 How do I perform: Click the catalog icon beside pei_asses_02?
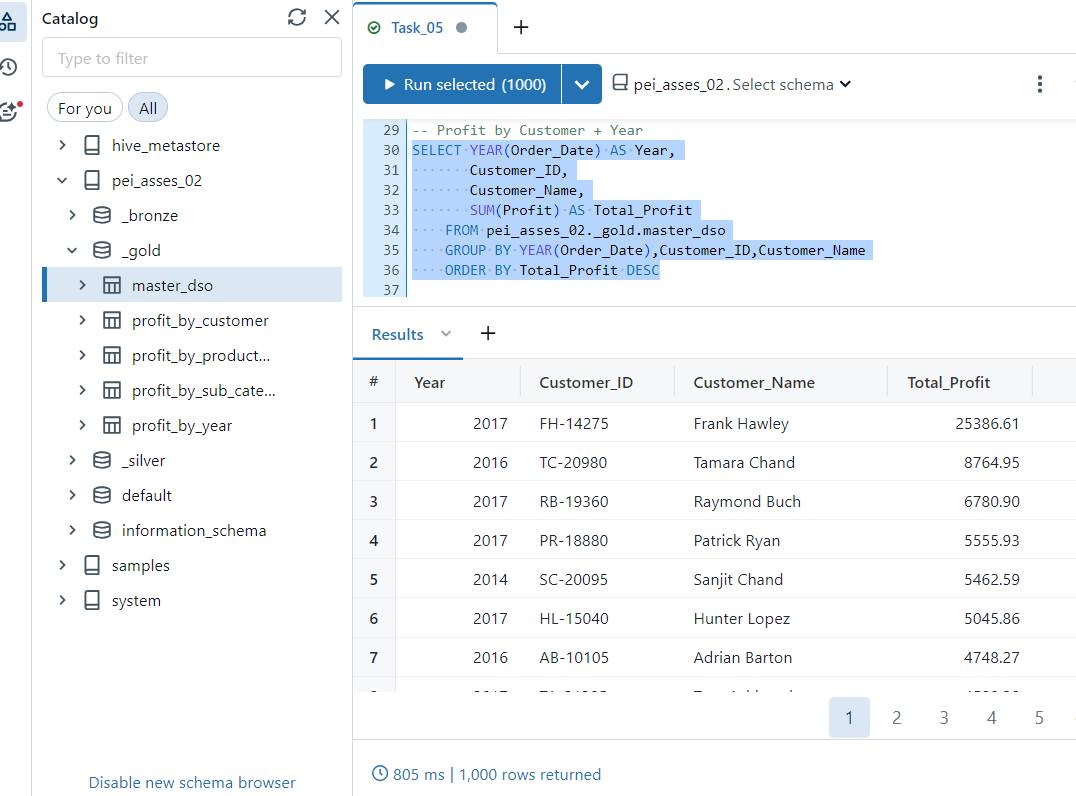click(x=620, y=83)
